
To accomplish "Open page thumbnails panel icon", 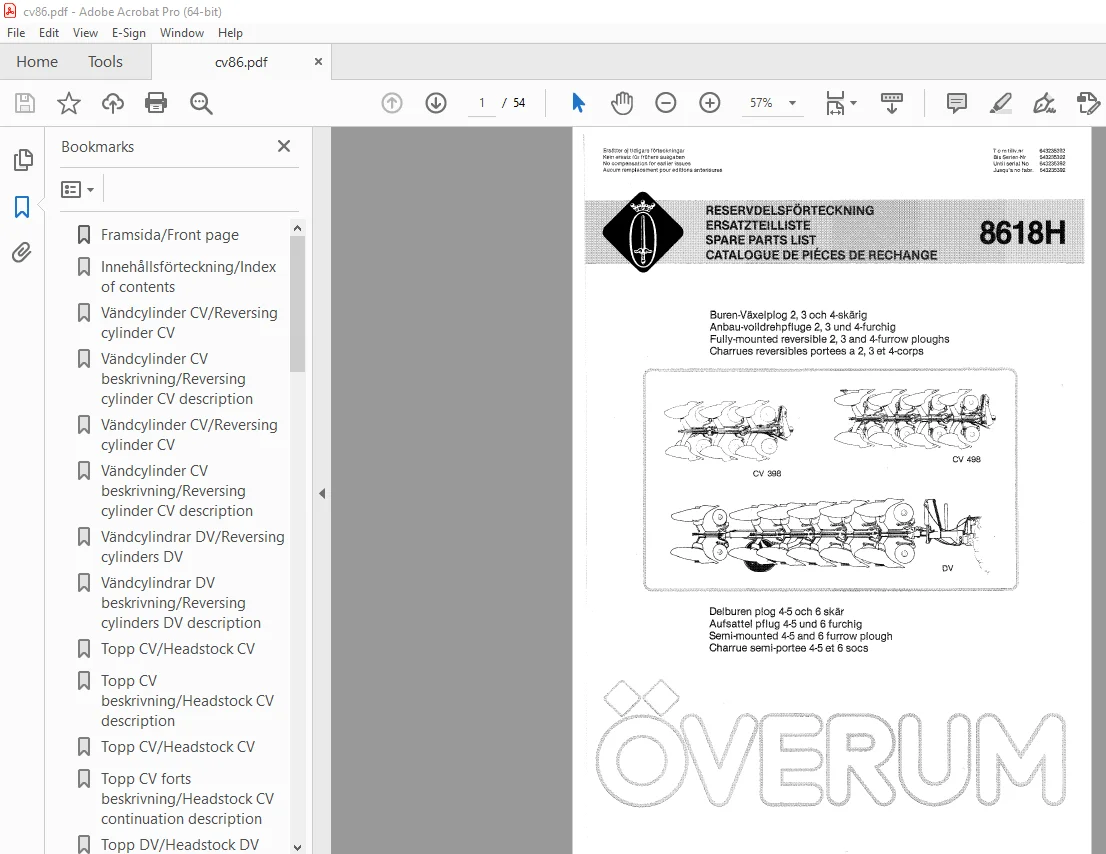I will [x=23, y=160].
